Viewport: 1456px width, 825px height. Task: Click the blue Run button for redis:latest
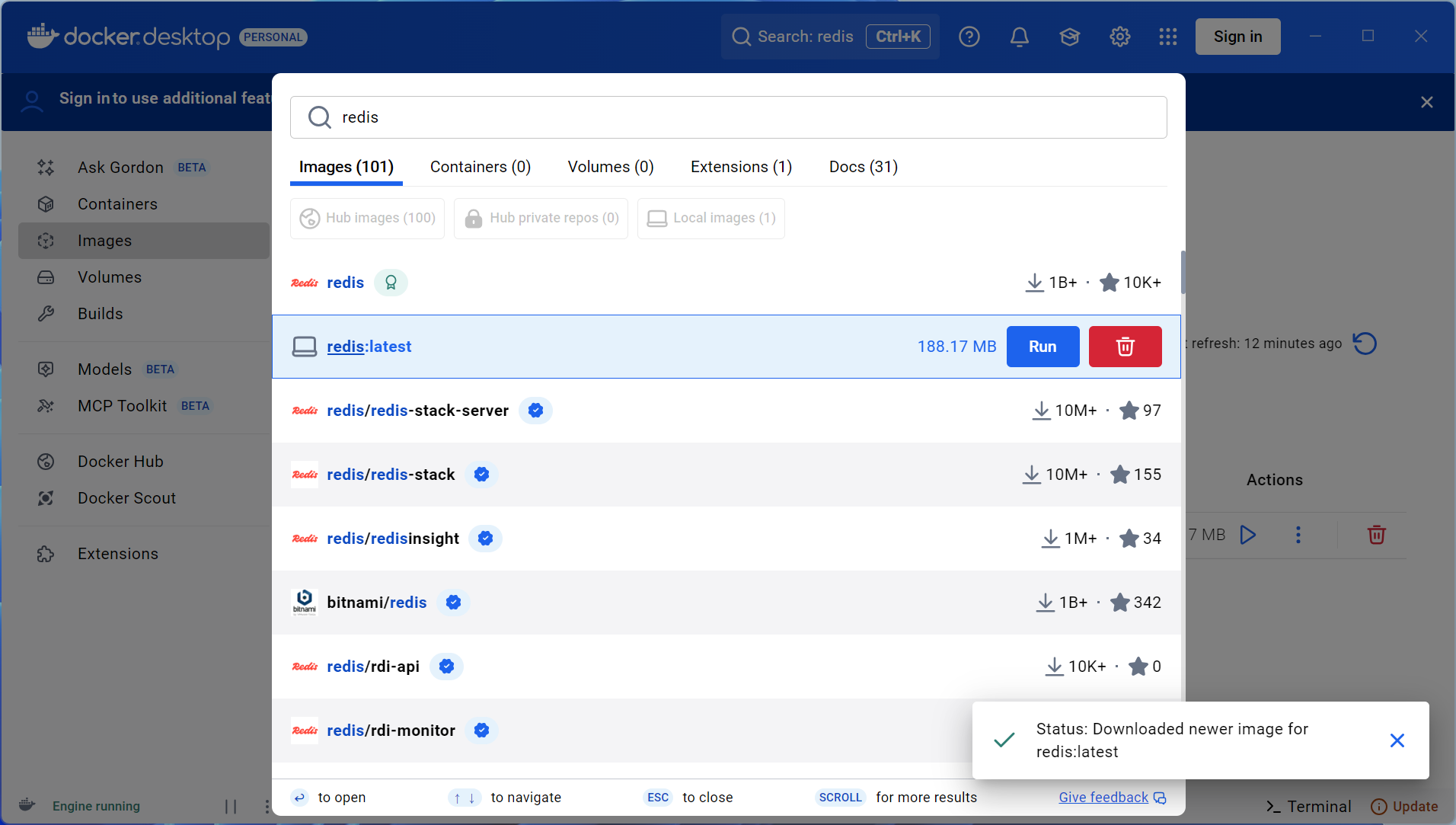[x=1043, y=347]
